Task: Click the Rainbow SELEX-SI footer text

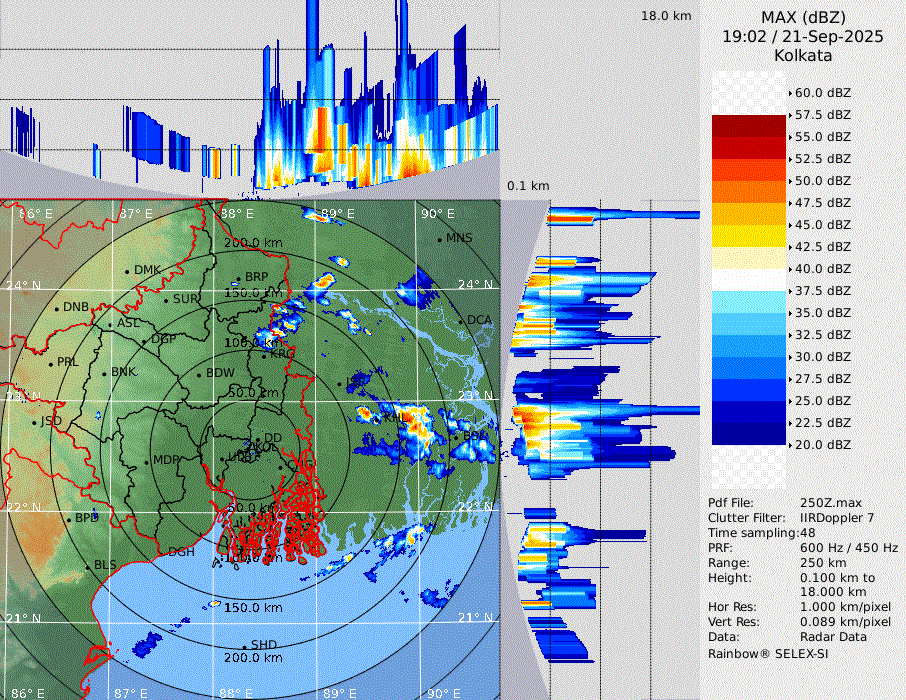Action: click(x=768, y=653)
